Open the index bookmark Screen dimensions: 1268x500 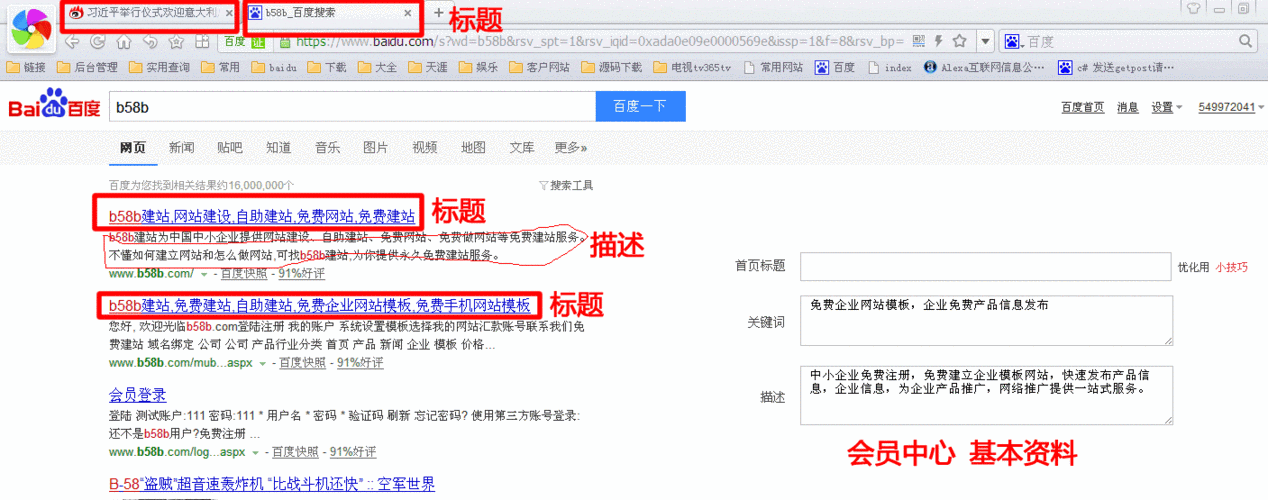pyautogui.click(x=889, y=68)
